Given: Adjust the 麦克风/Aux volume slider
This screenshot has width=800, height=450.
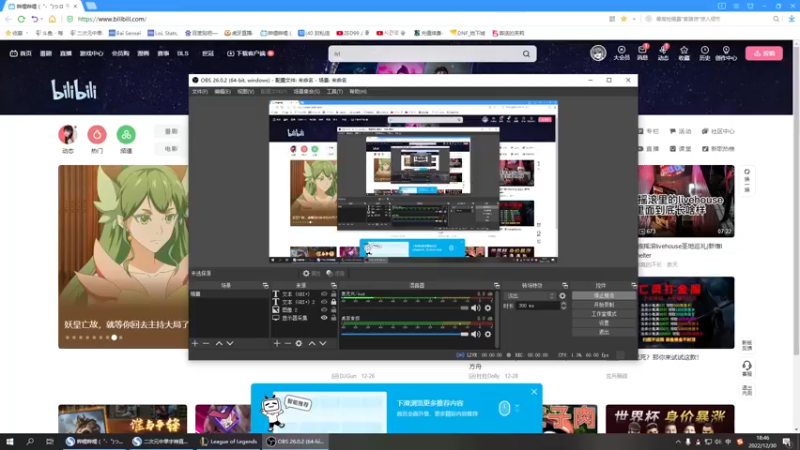Looking at the screenshot, I should (405, 308).
